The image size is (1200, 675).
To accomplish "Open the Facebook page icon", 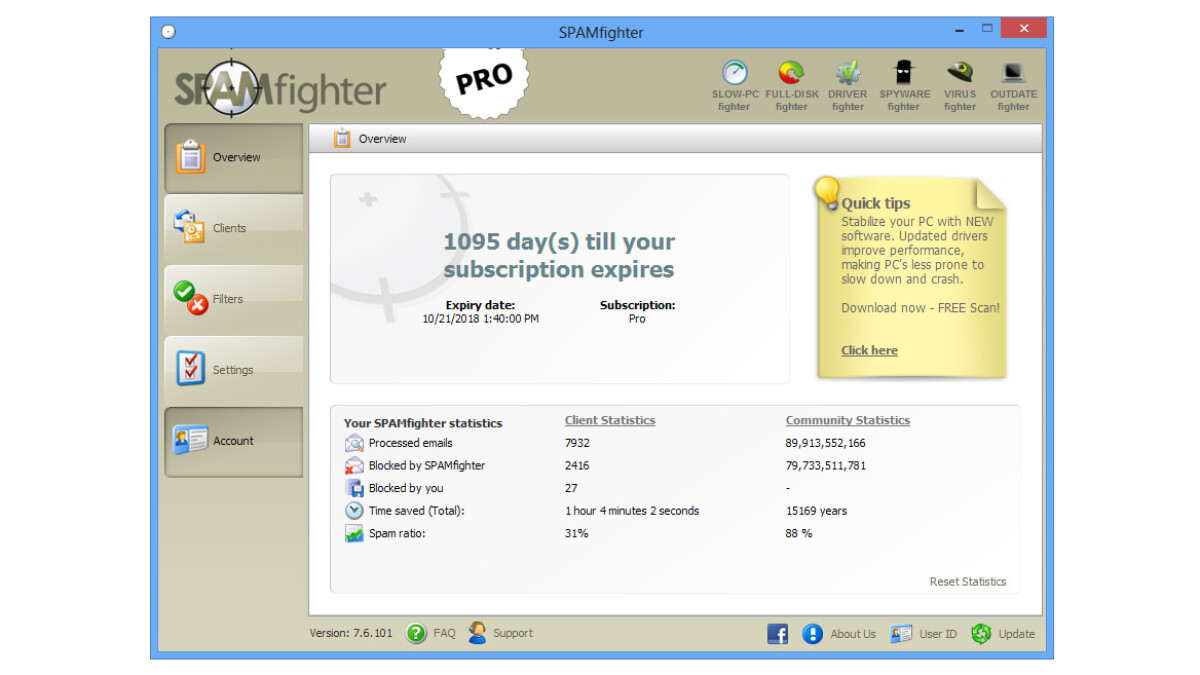I will tap(777, 634).
